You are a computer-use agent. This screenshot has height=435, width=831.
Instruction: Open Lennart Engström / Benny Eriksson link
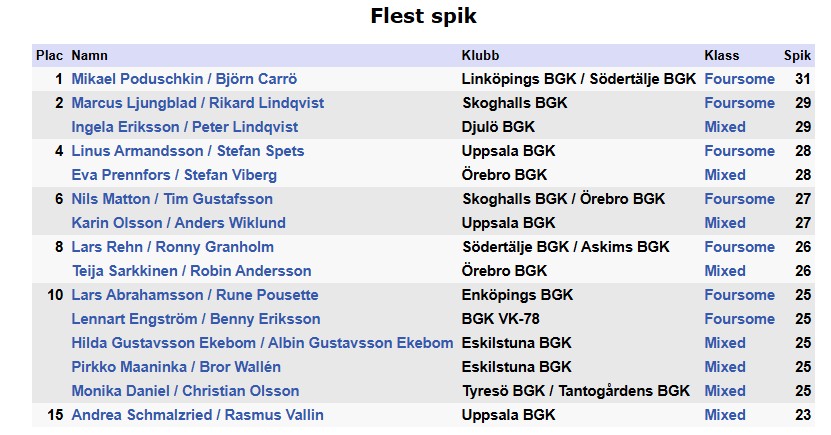click(196, 319)
